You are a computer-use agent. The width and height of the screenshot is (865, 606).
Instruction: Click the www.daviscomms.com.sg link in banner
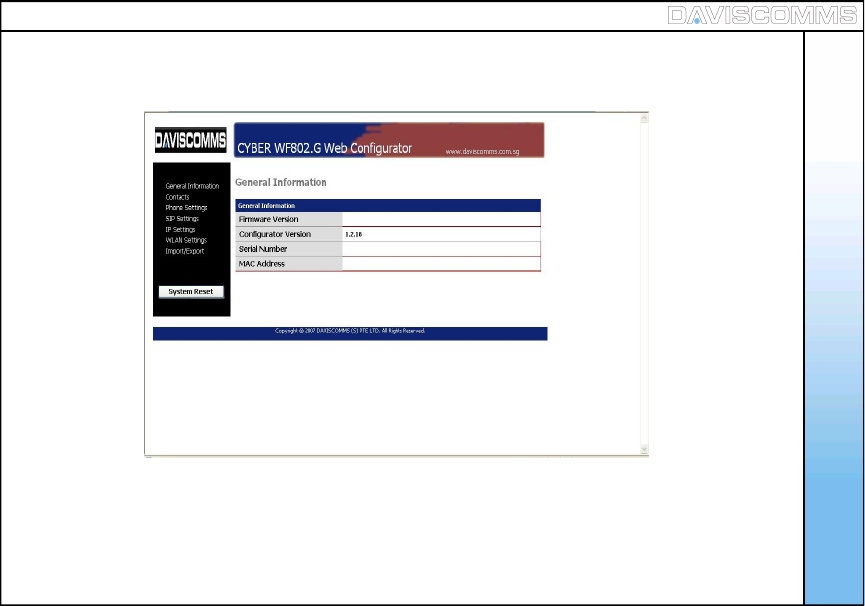tap(482, 152)
